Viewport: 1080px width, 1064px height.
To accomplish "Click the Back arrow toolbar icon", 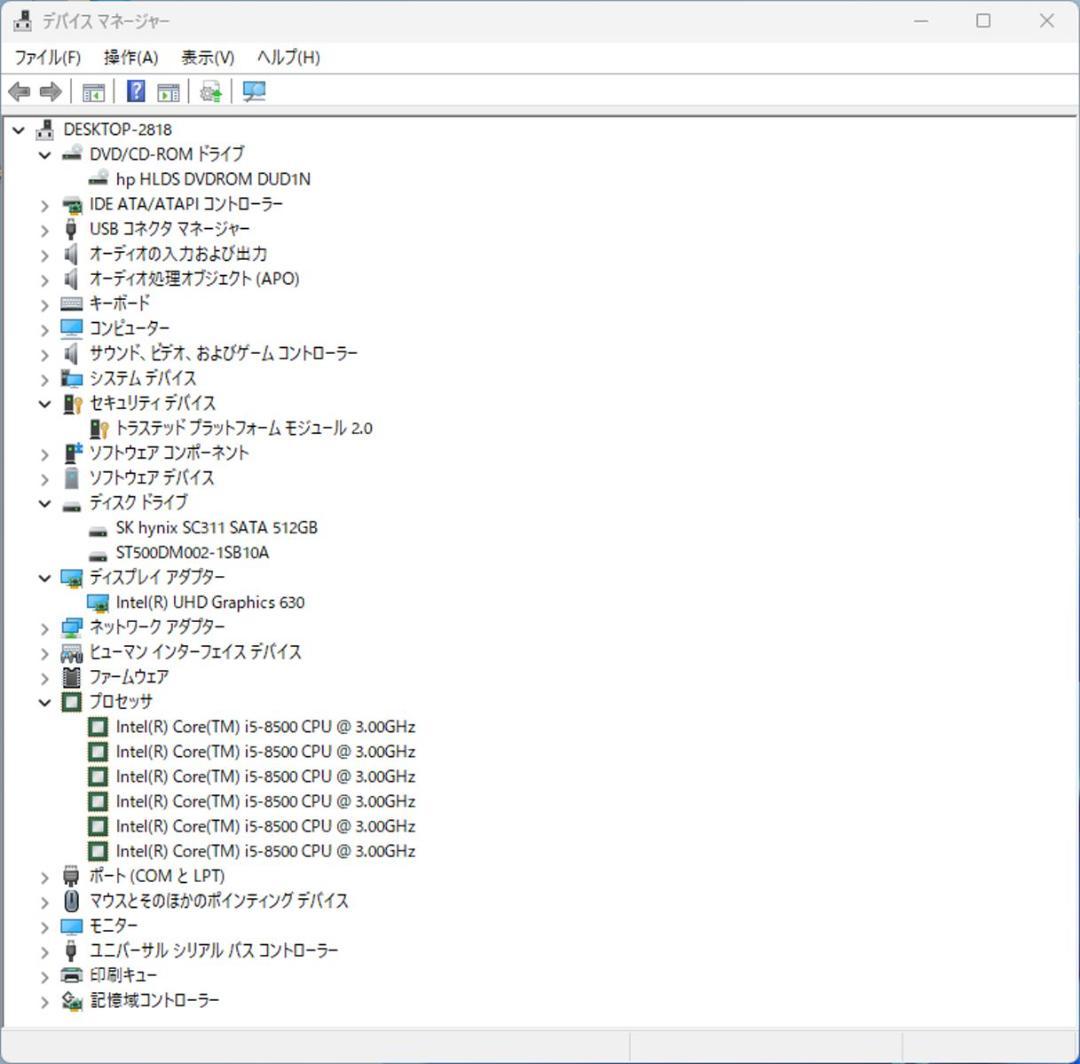I will (x=19, y=92).
